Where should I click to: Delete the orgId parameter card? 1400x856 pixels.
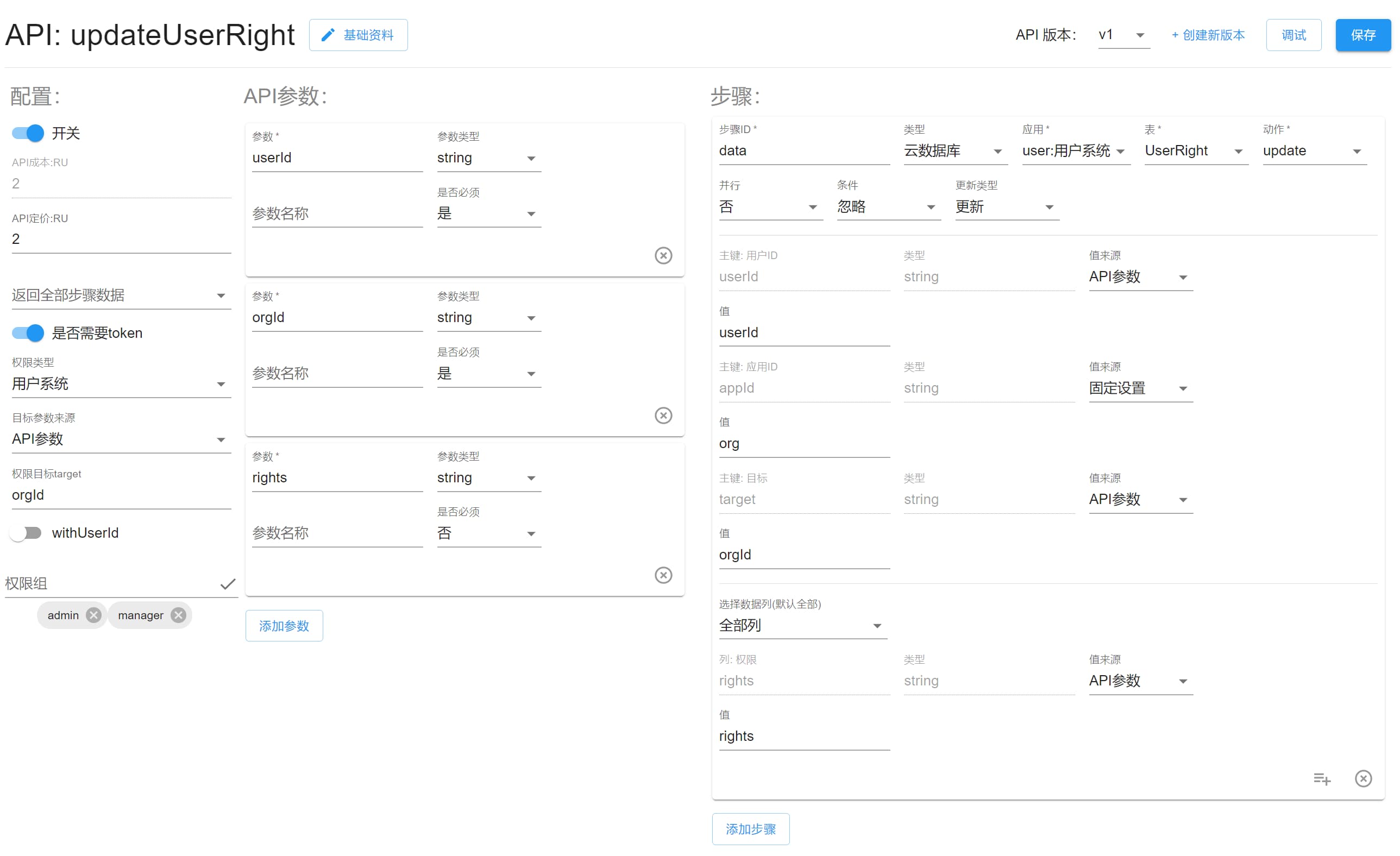[663, 415]
